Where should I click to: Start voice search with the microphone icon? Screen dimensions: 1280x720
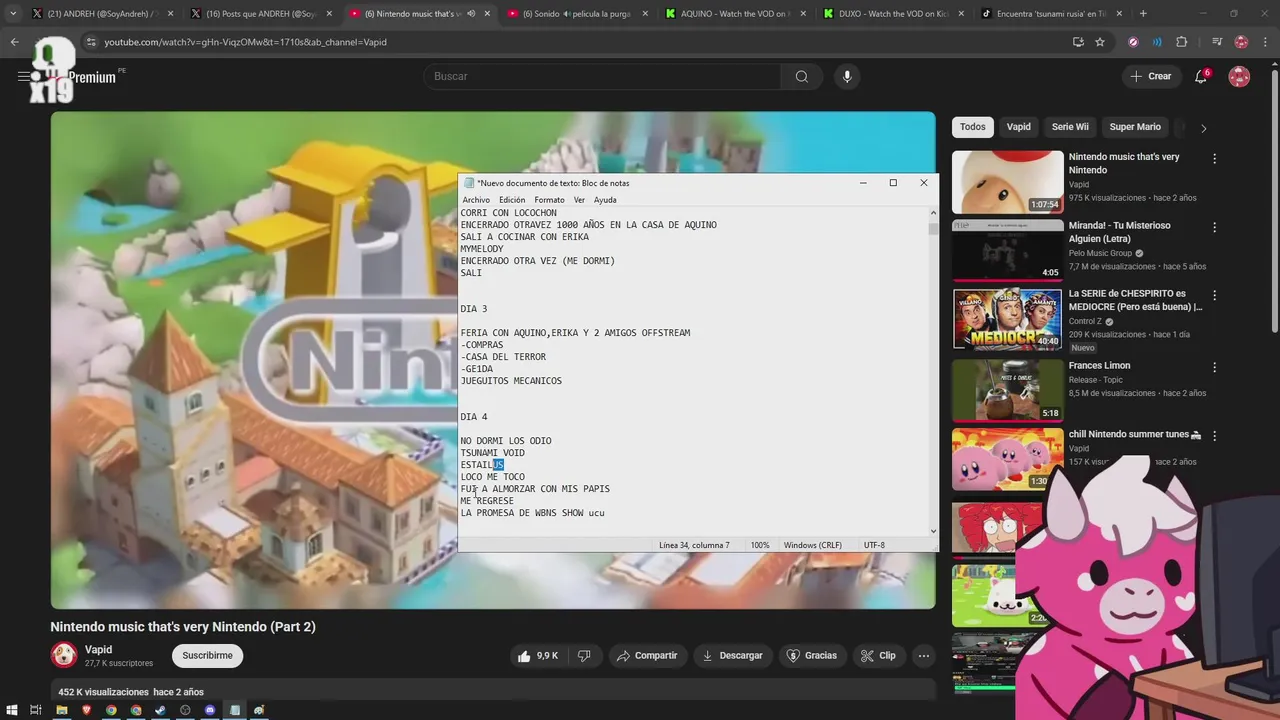point(847,76)
